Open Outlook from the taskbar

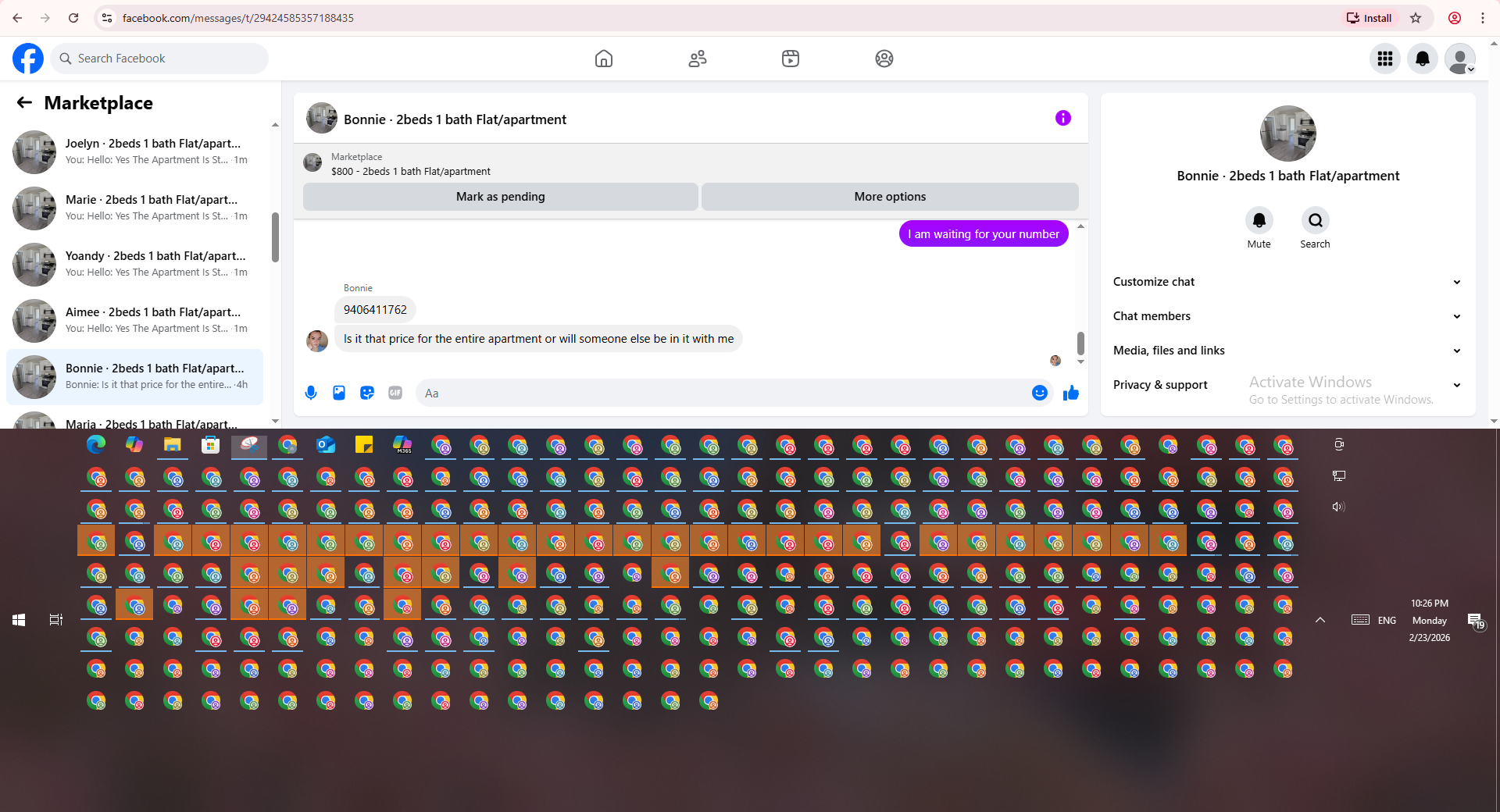[x=326, y=445]
